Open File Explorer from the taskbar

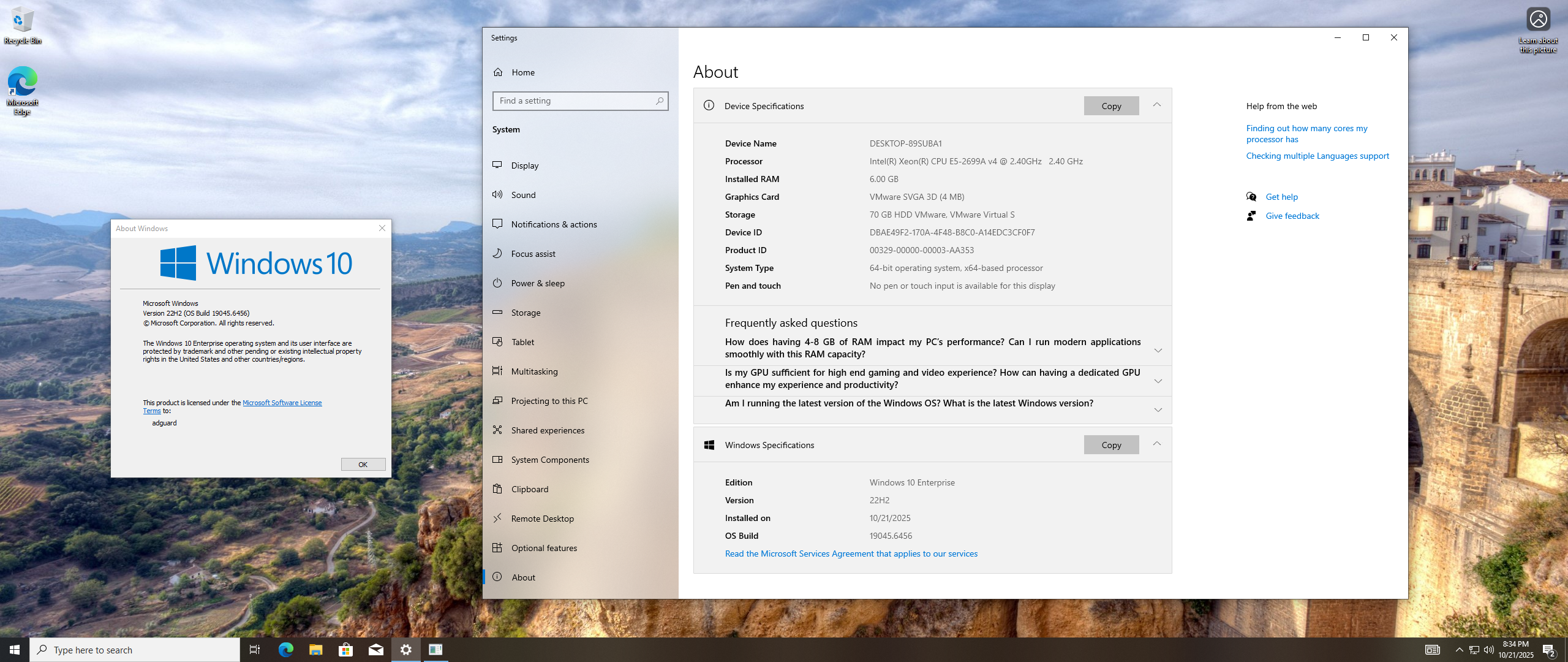tap(315, 650)
